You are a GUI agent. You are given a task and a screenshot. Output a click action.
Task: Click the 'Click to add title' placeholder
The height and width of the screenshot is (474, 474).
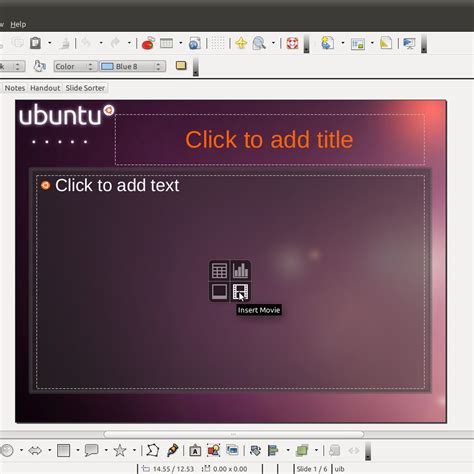coord(270,139)
